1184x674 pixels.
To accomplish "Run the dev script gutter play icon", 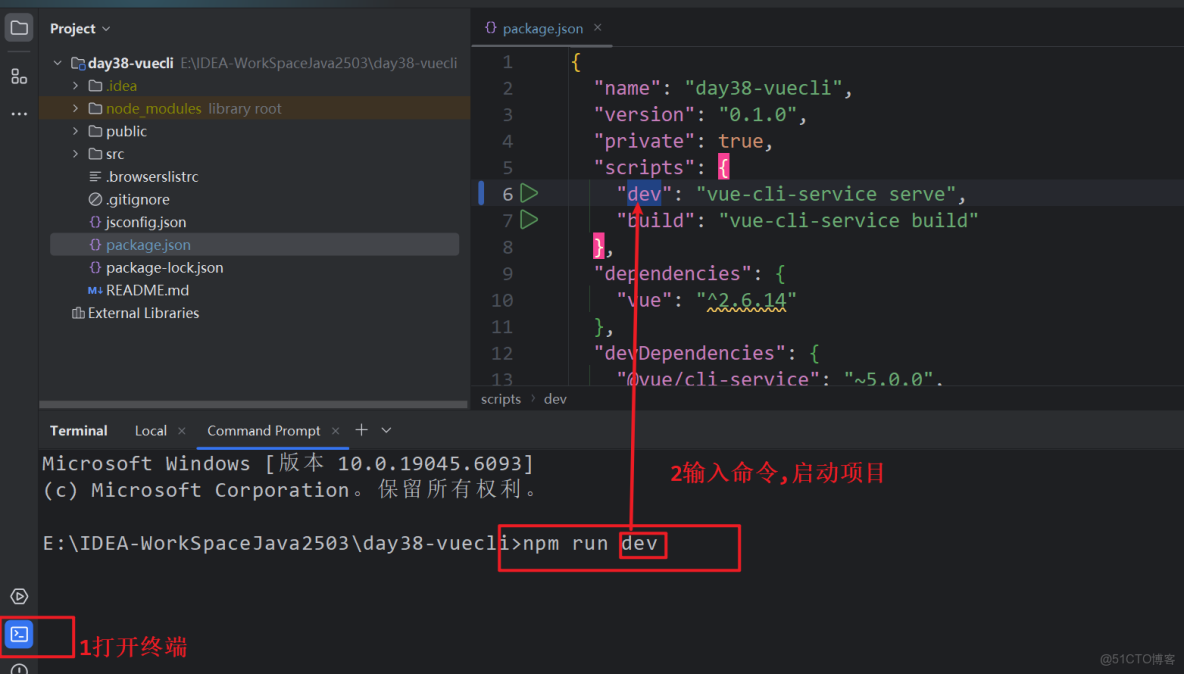I will [529, 193].
